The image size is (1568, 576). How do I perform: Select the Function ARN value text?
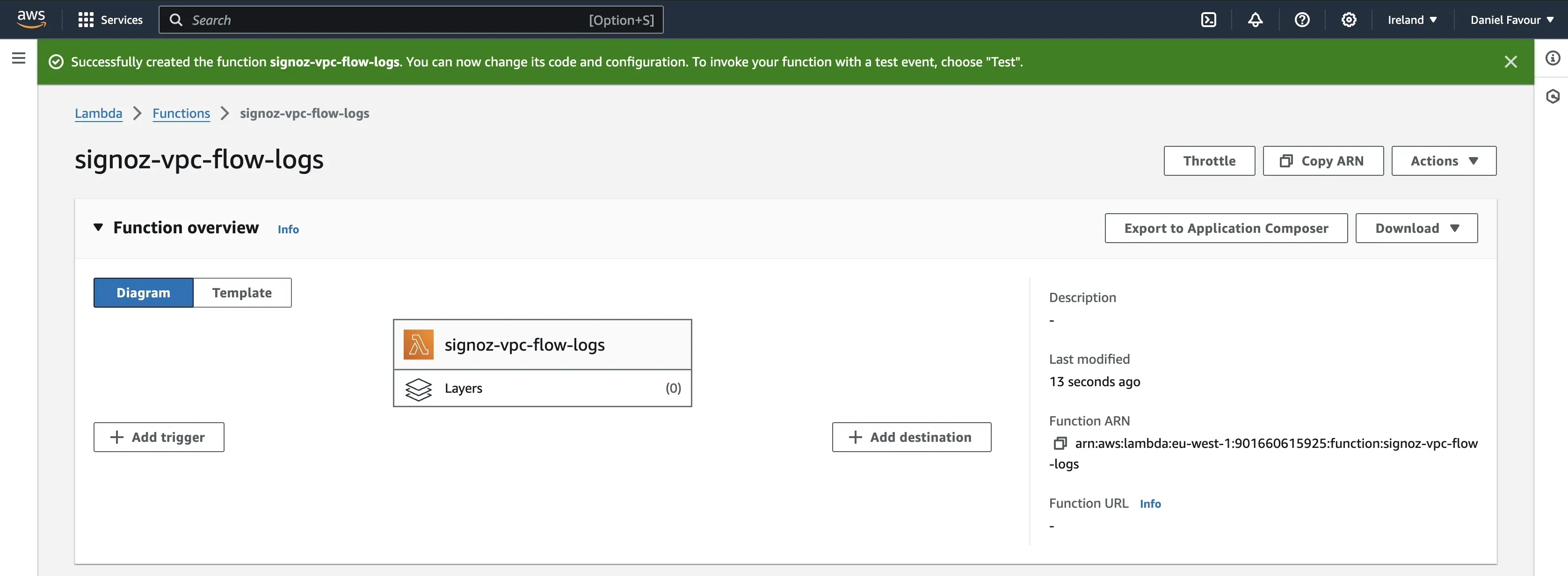(x=1263, y=454)
